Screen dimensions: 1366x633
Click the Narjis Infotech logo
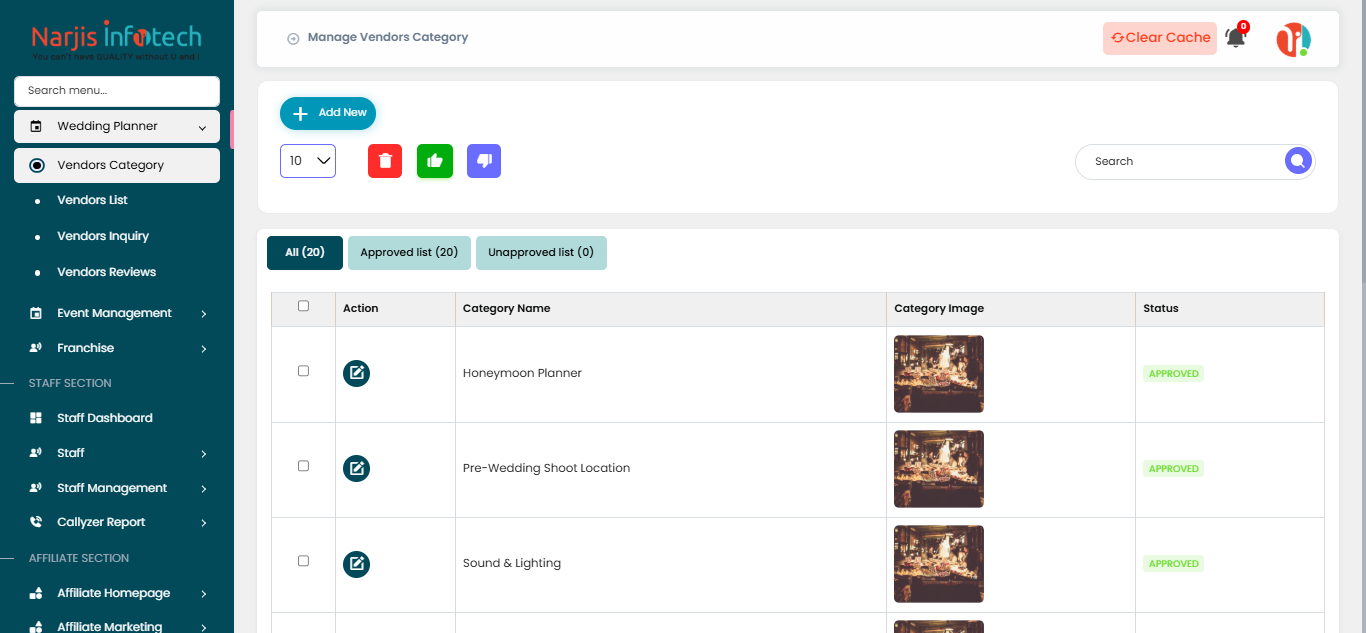[117, 41]
